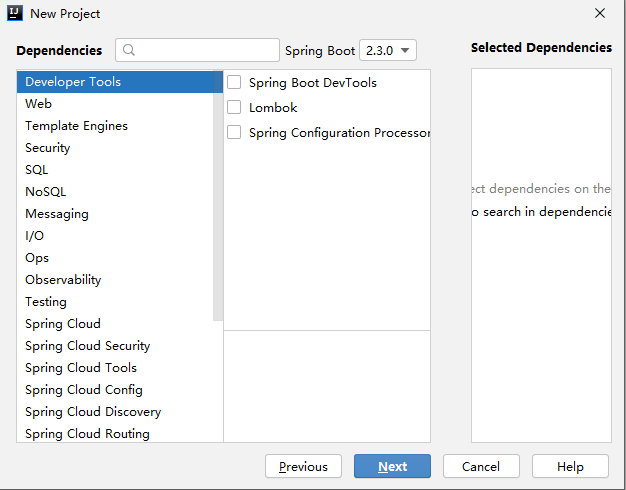Viewport: 626px width, 490px height.
Task: Open the Spring Boot version dropdown
Action: coord(389,50)
